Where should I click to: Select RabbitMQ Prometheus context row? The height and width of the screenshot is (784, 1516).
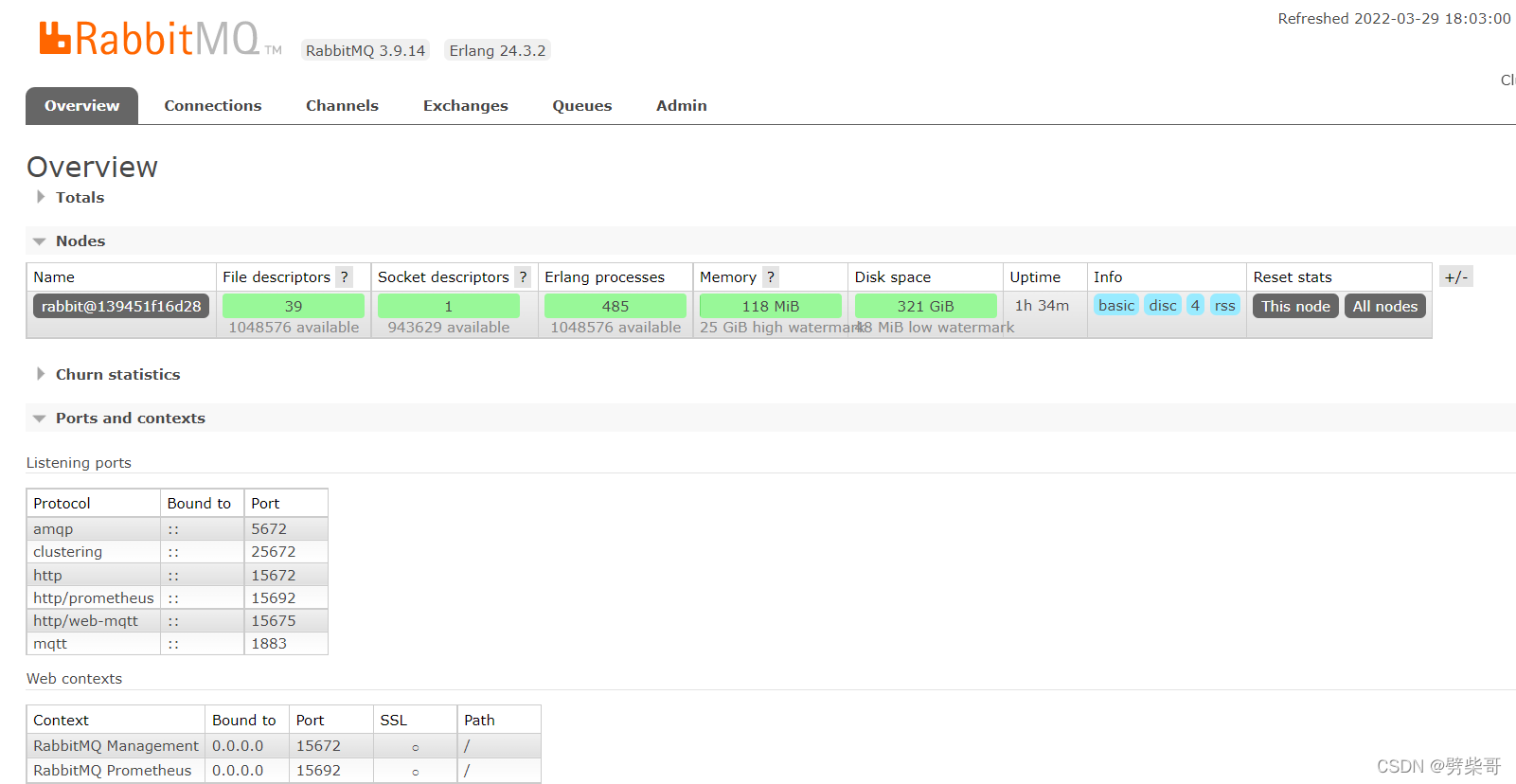[x=283, y=770]
